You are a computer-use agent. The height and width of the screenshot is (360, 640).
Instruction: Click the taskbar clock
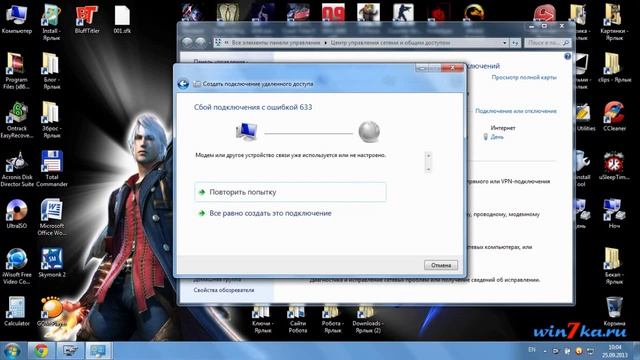click(x=615, y=351)
